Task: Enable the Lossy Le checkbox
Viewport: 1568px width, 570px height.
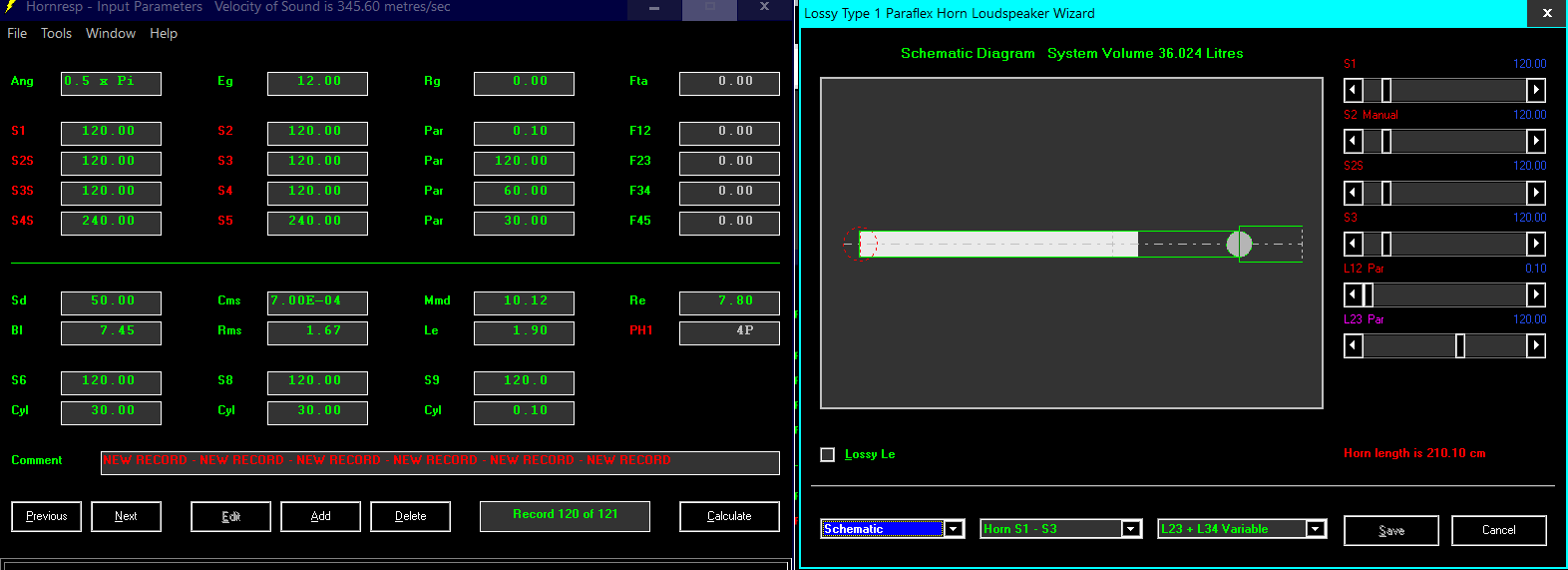Action: [x=827, y=454]
